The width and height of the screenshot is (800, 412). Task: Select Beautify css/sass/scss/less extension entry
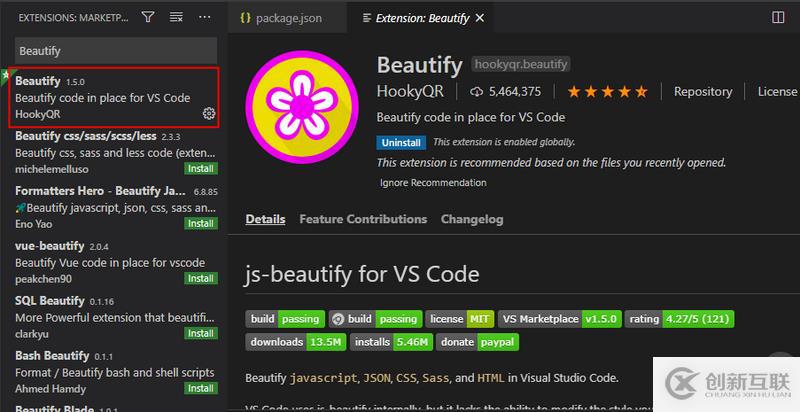pos(114,152)
